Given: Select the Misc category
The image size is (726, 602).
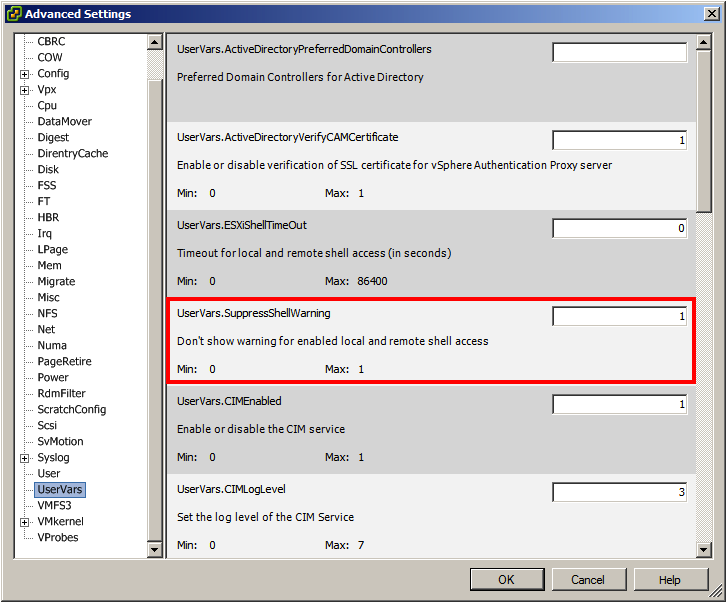Looking at the screenshot, I should [49, 297].
